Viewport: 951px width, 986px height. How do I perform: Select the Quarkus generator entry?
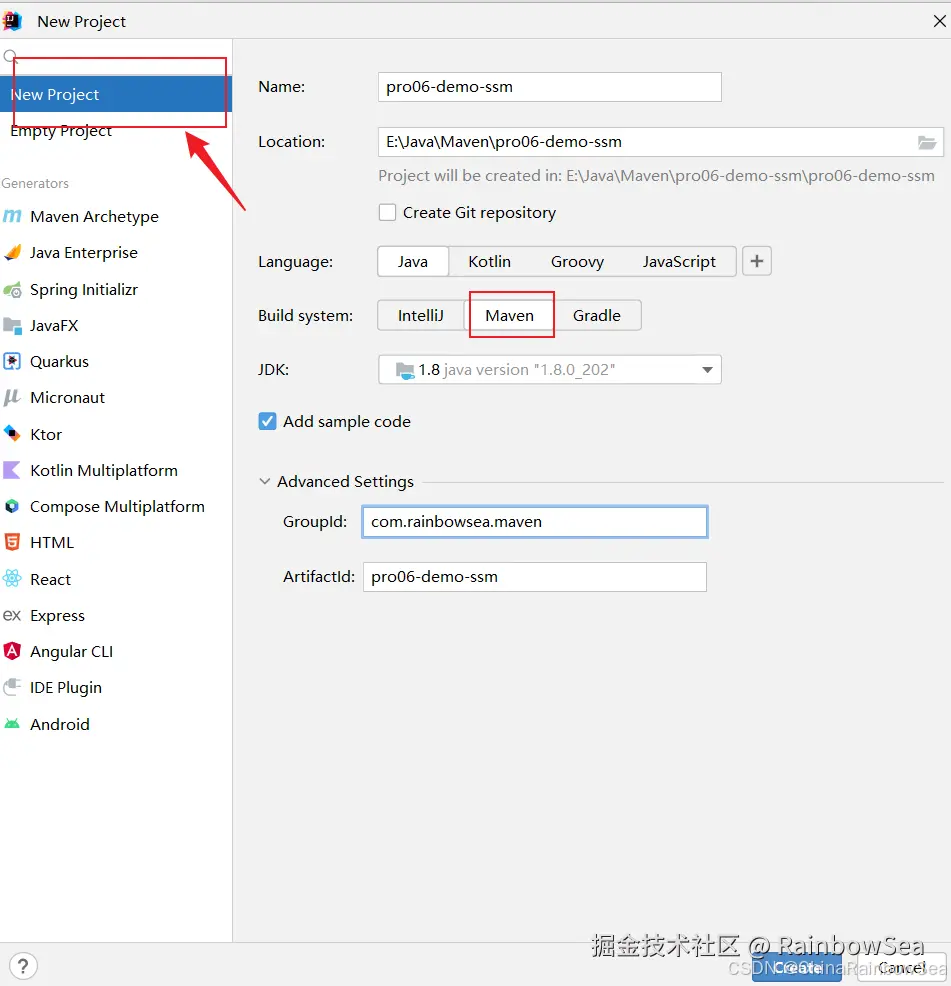click(116, 362)
